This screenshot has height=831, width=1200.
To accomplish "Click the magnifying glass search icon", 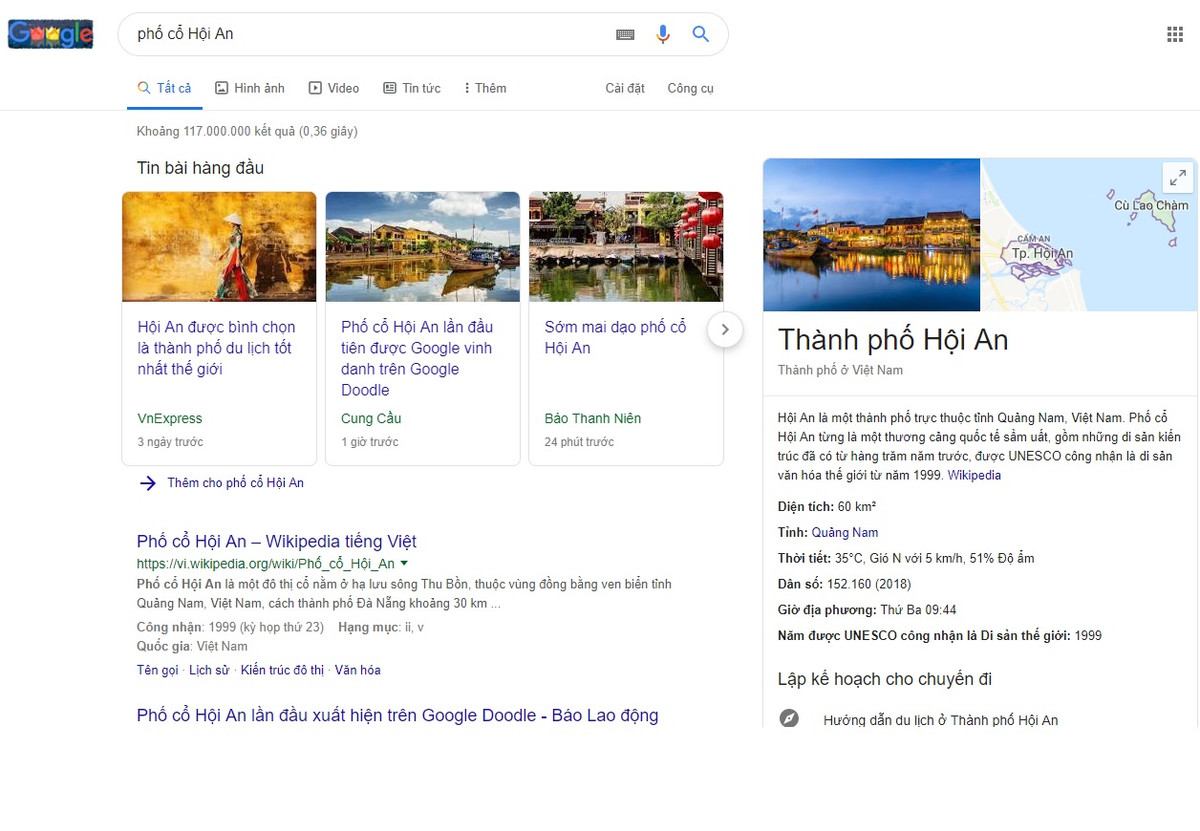I will click(x=700, y=33).
